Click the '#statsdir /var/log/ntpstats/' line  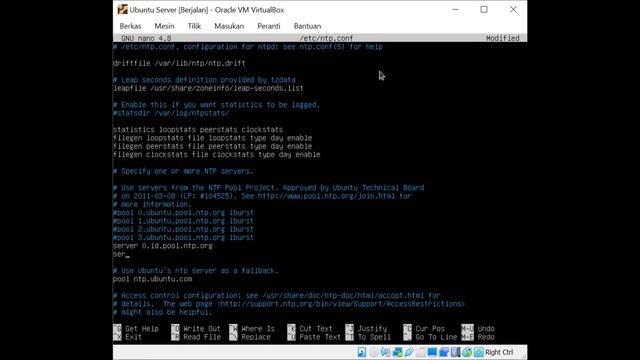click(171, 113)
